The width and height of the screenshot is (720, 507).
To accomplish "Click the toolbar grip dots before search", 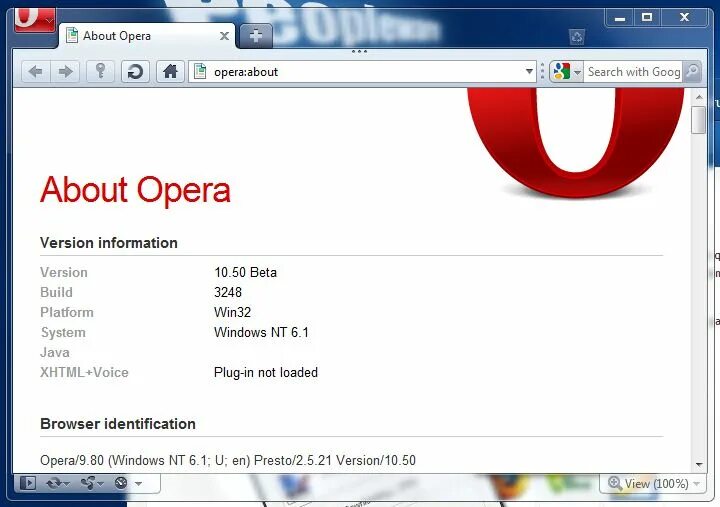I will (542, 72).
